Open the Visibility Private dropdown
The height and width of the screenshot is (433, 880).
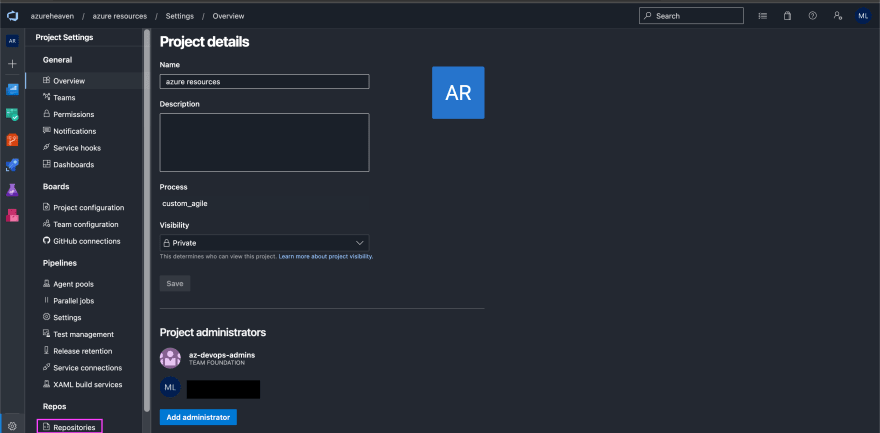[264, 243]
